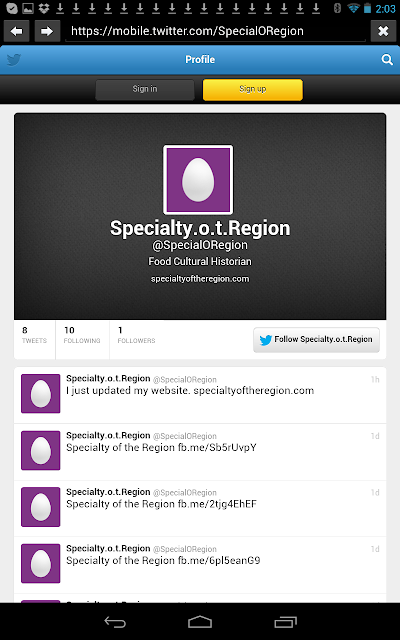View the 10 Following tab
The height and width of the screenshot is (640, 400).
[82, 335]
